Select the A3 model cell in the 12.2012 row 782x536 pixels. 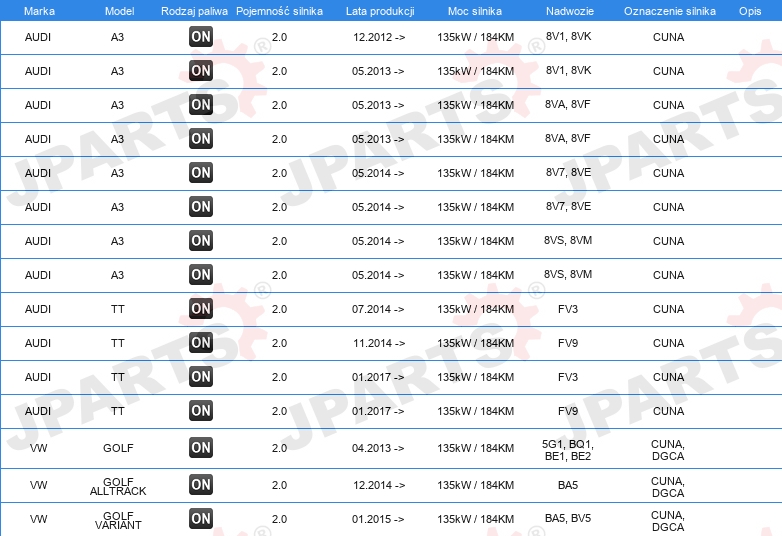[x=117, y=37]
